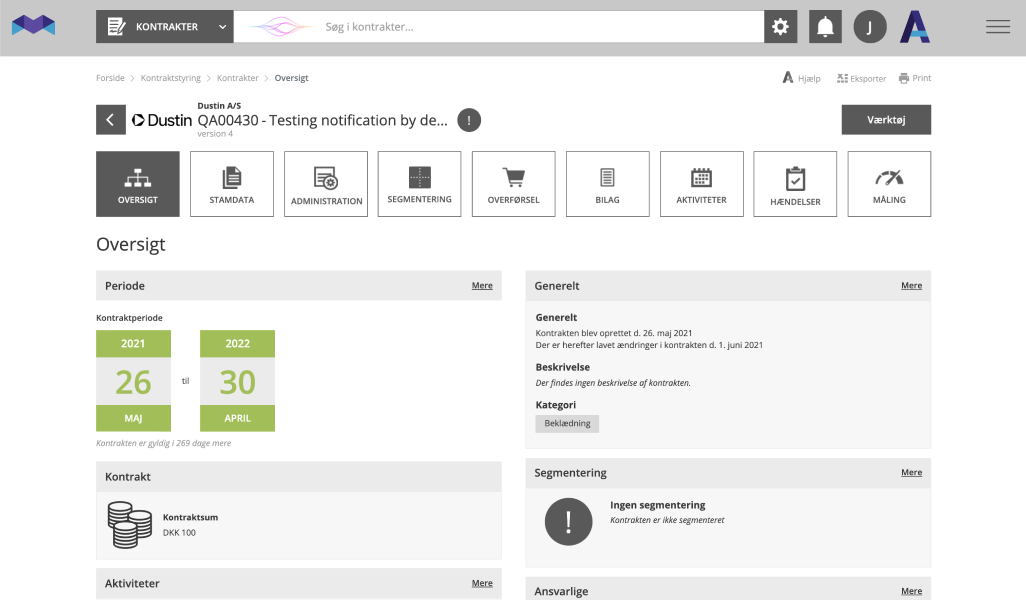1026x600 pixels.
Task: Go to Forside breadcrumb
Action: coord(110,78)
